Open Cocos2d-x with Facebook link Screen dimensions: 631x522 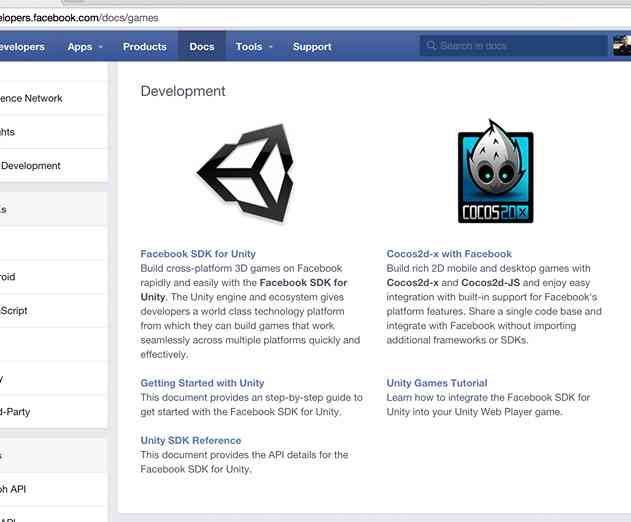tap(449, 254)
